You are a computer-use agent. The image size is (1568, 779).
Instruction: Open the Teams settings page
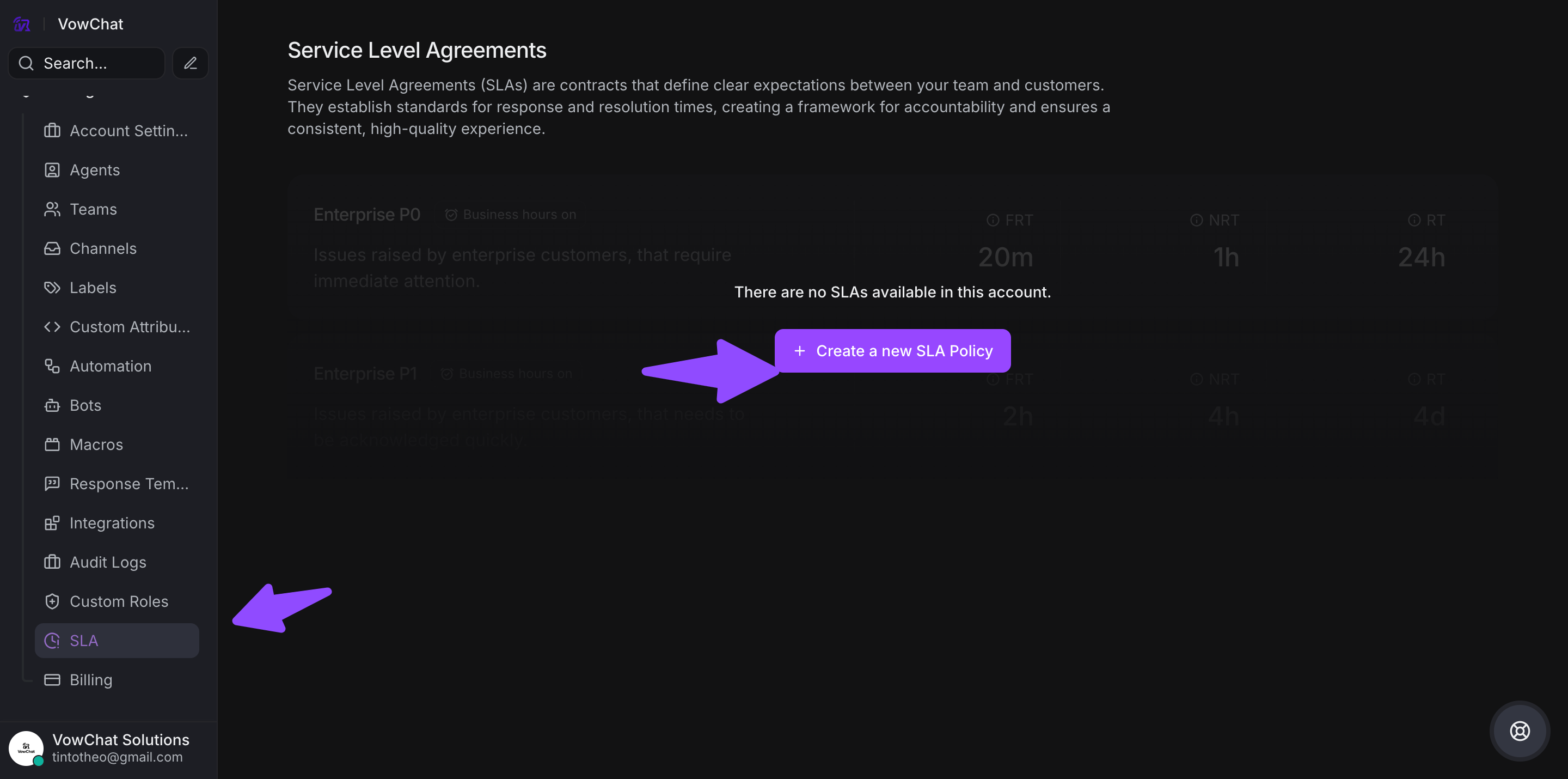93,210
